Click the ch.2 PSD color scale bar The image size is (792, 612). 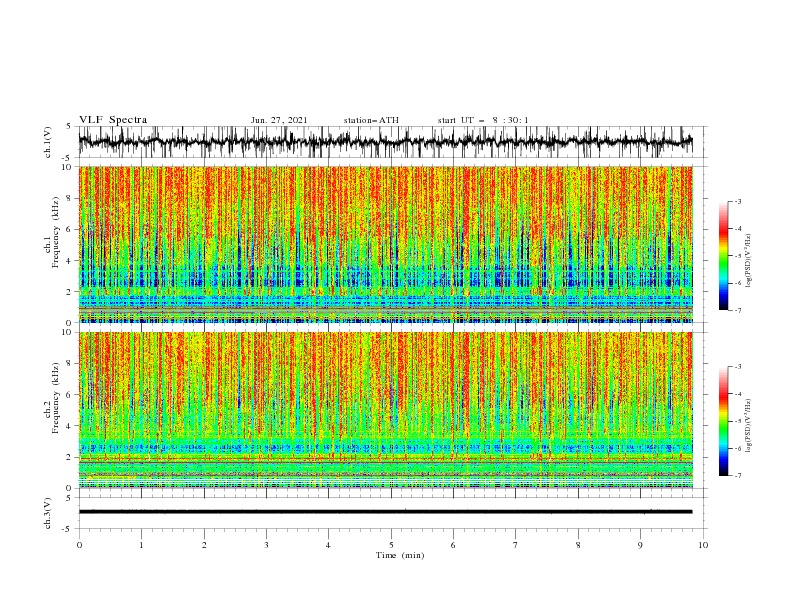tap(723, 421)
